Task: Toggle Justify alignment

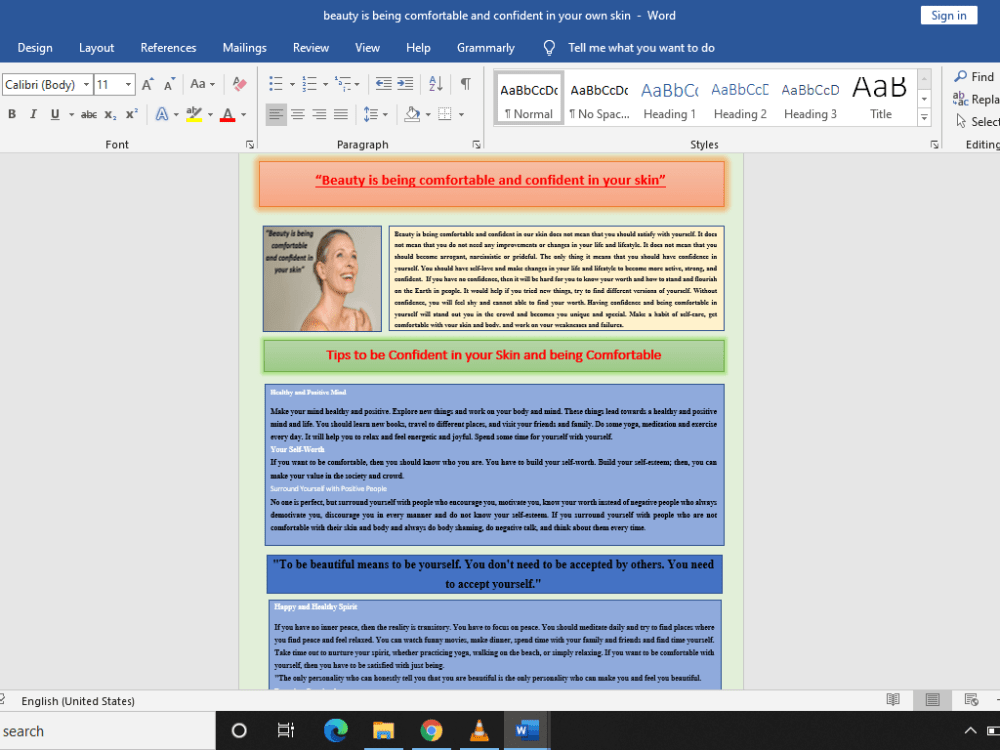Action: pos(341,114)
